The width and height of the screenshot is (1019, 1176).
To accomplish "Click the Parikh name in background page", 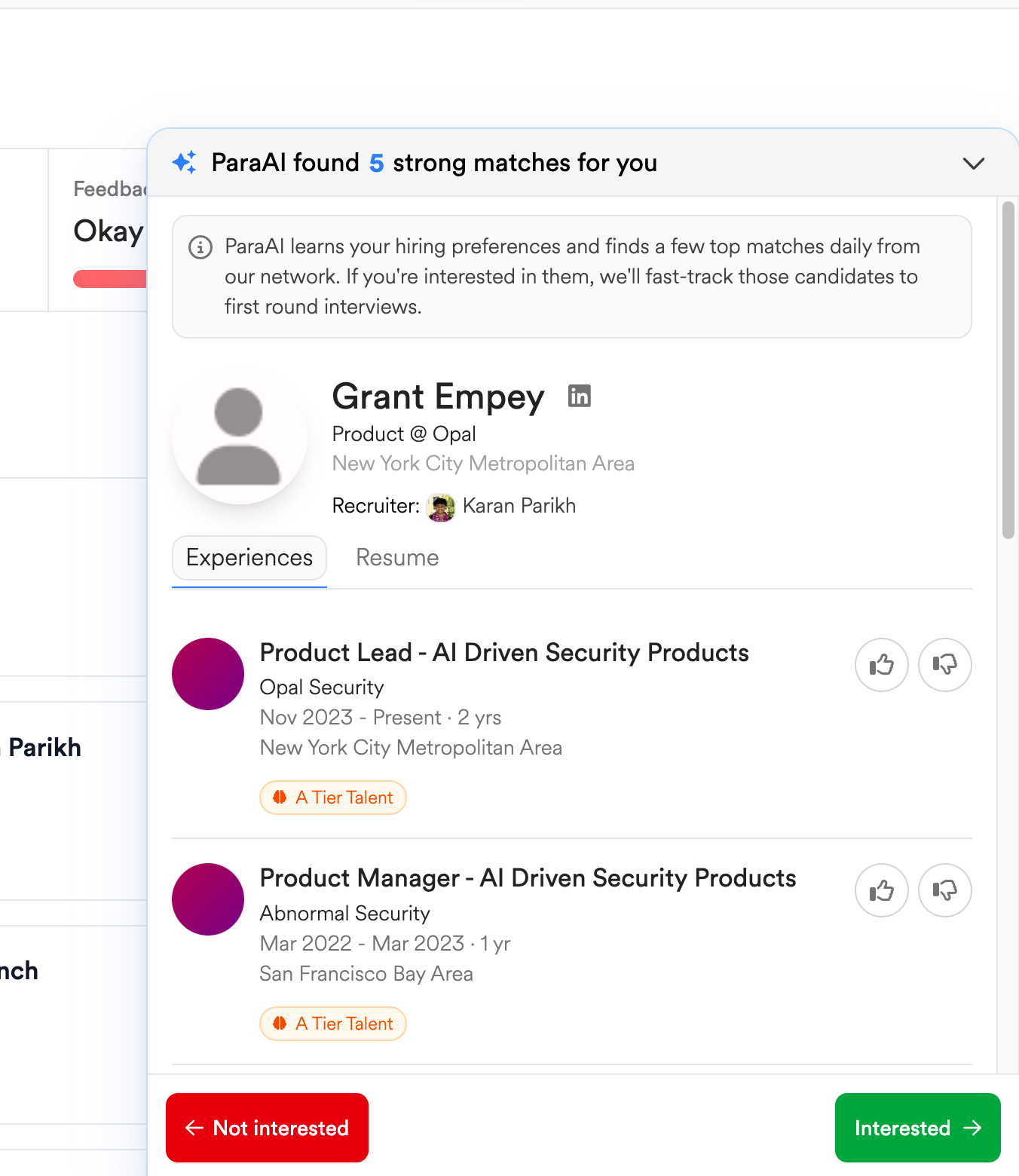I will (44, 748).
